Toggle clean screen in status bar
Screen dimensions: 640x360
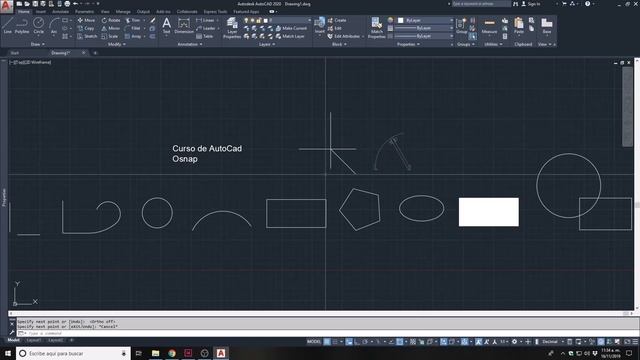[x=627, y=342]
